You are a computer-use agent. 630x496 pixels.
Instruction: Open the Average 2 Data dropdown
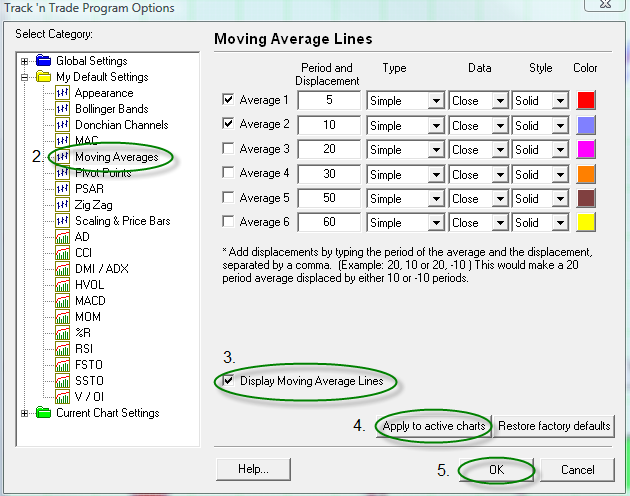500,125
